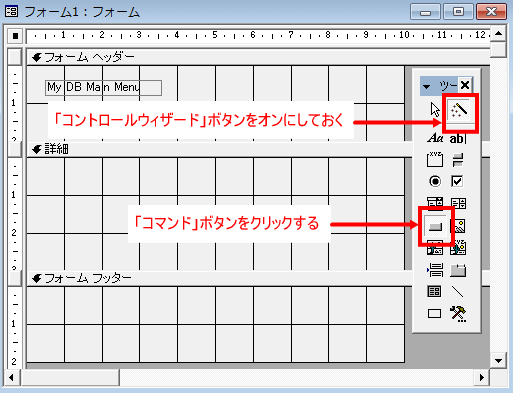Close the フォーム1 window
The width and height of the screenshot is (513, 393).
click(x=491, y=12)
